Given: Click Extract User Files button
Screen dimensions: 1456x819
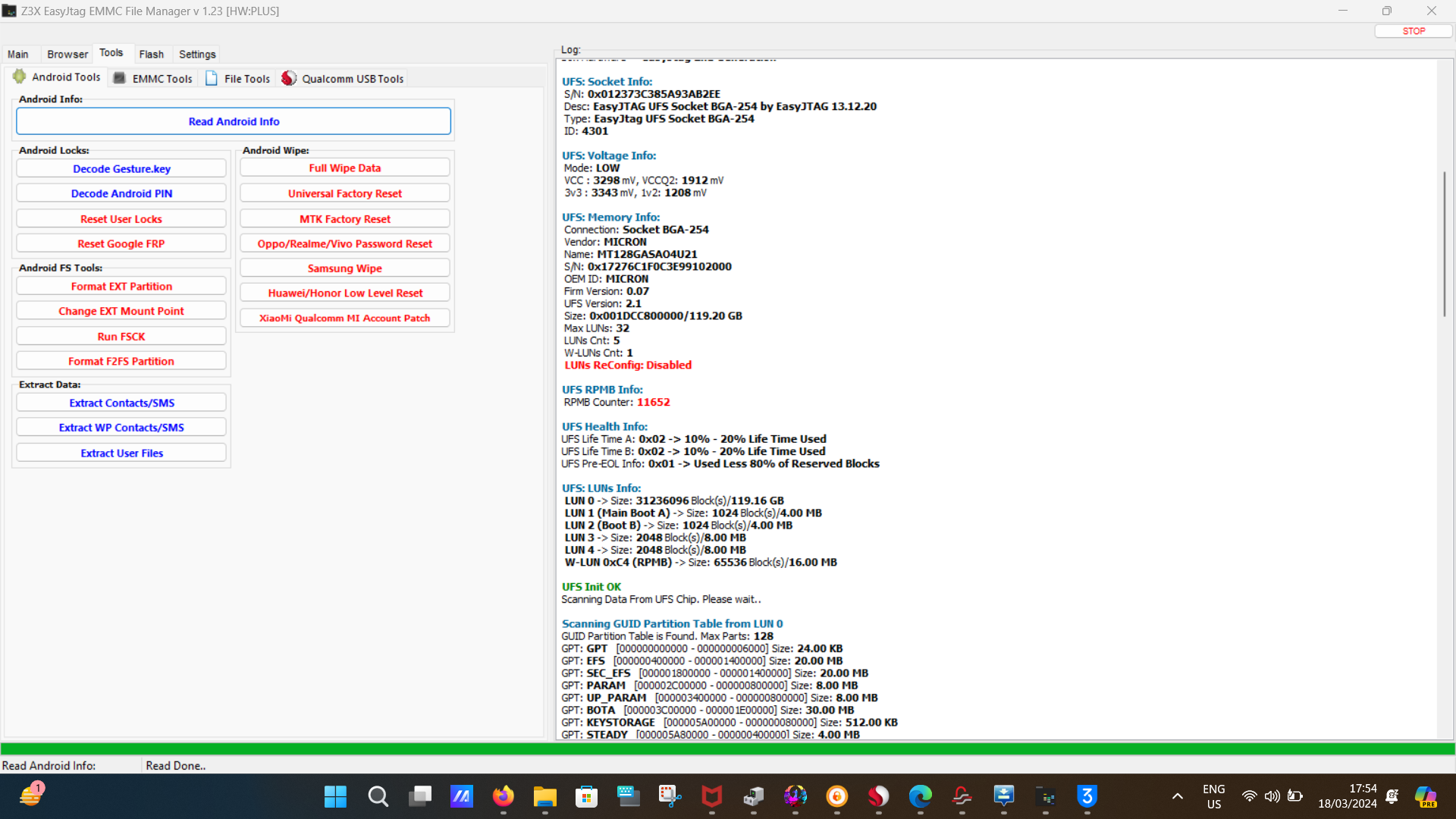Looking at the screenshot, I should [121, 453].
